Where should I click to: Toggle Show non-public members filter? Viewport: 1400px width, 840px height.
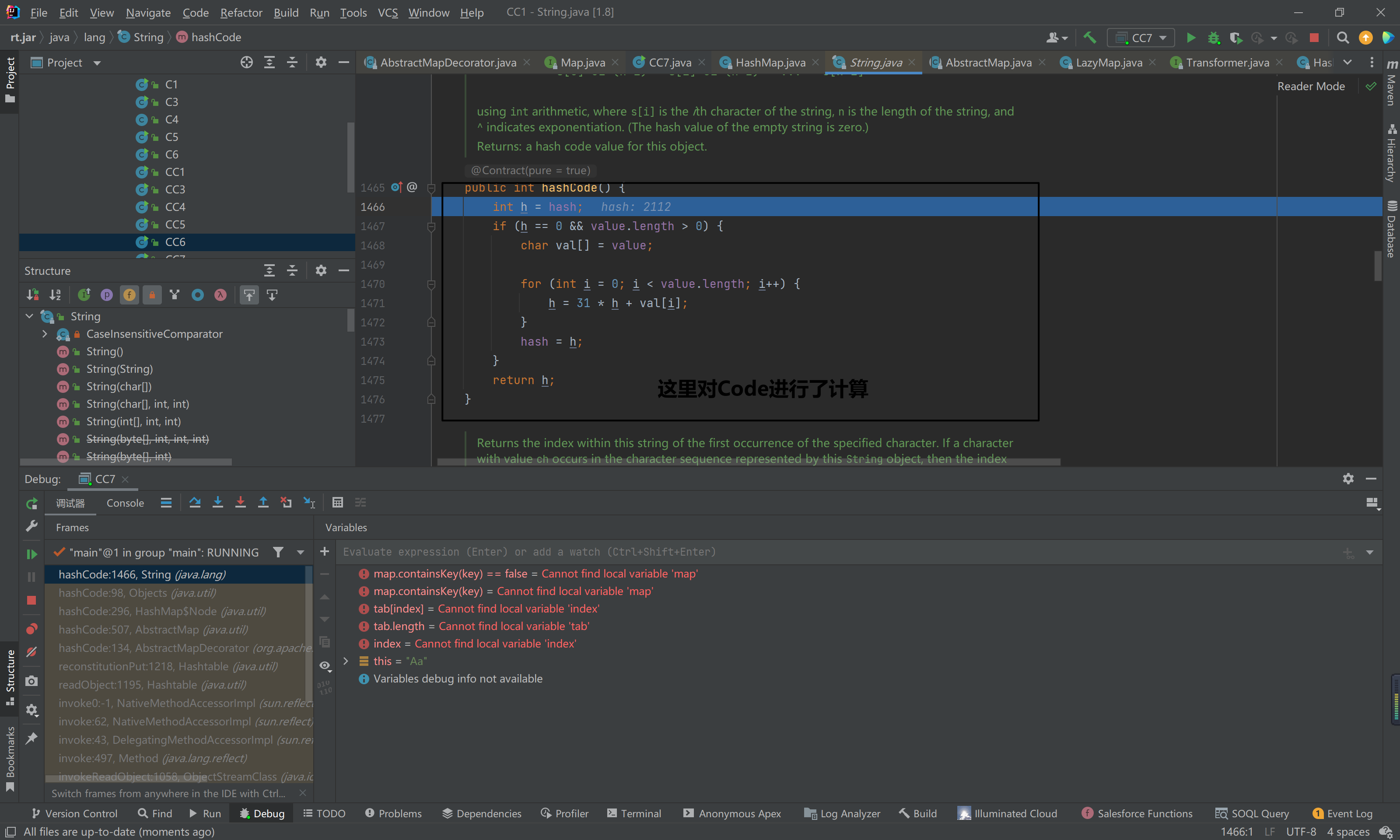(x=152, y=295)
